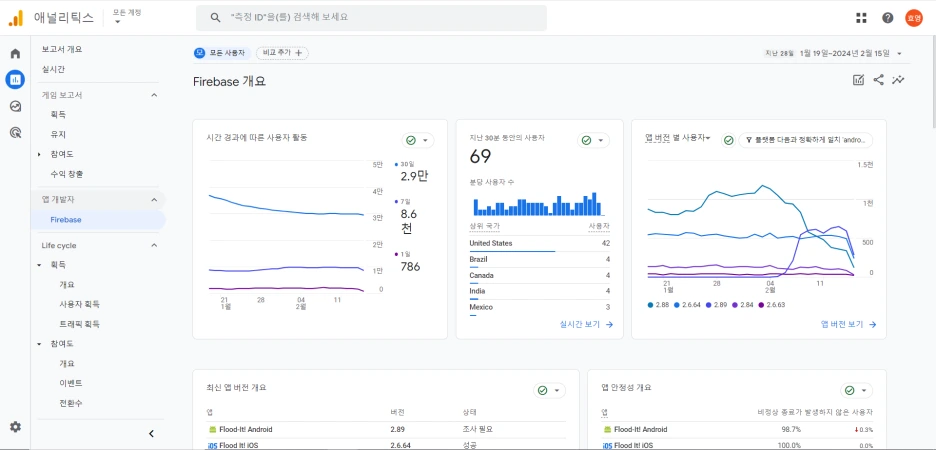Image resolution: width=936 pixels, height=450 pixels.
Task: Click the Brazil country row
Action: [x=540, y=260]
